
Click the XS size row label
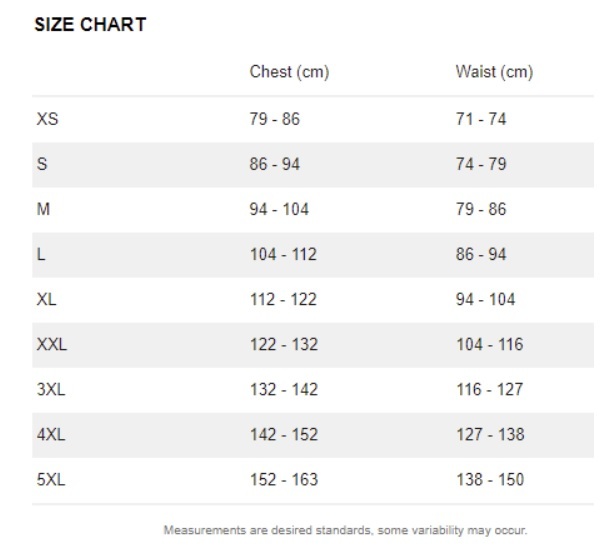pos(48,119)
